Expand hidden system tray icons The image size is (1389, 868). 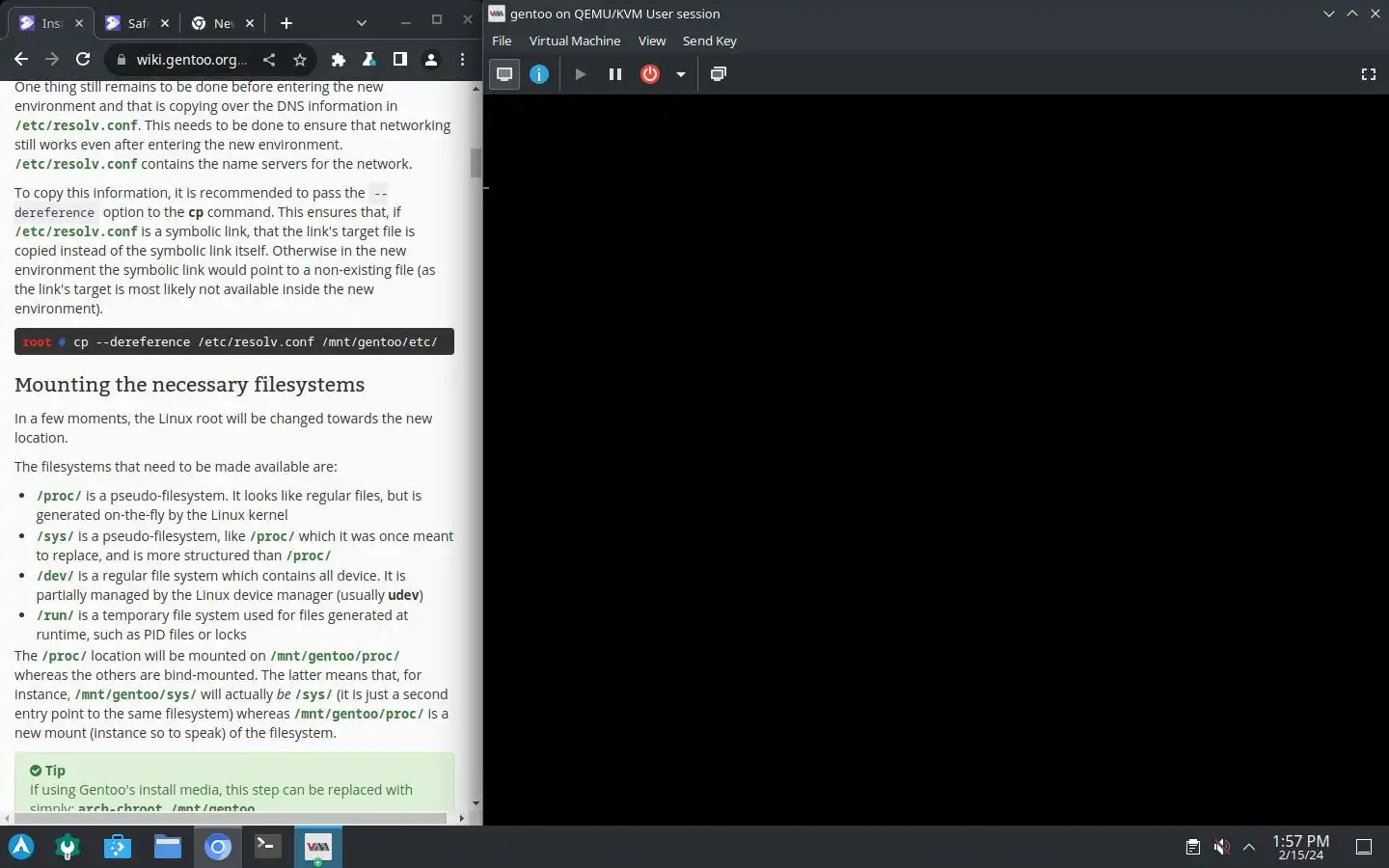[x=1249, y=847]
